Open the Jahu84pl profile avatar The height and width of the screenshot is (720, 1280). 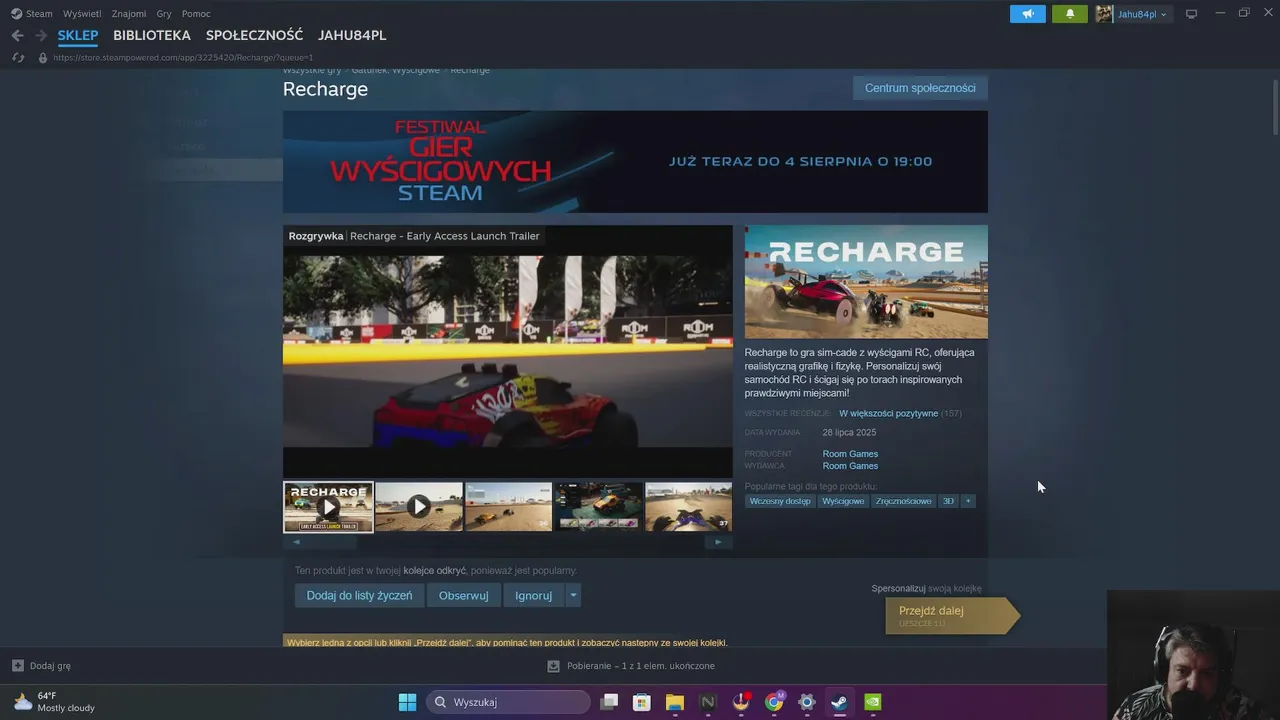pos(1104,14)
